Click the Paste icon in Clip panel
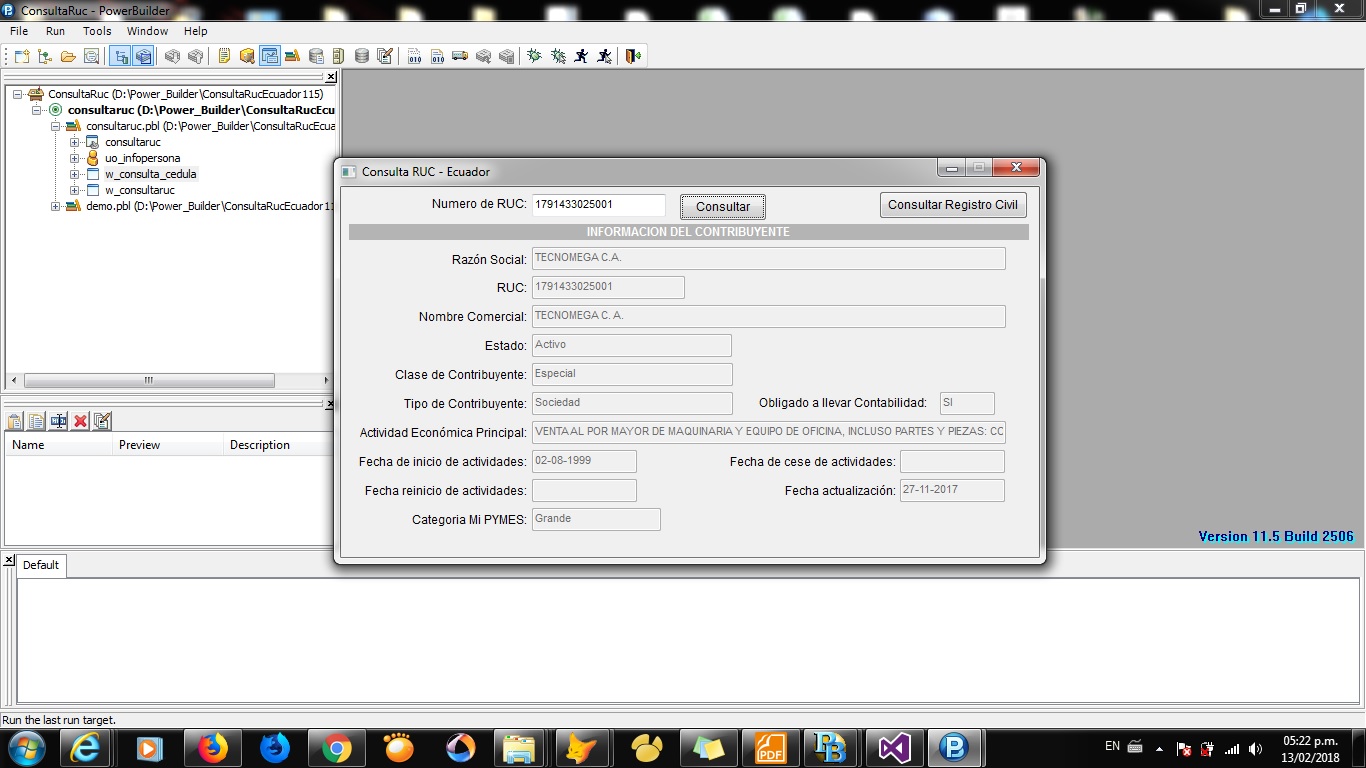 pyautogui.click(x=15, y=421)
